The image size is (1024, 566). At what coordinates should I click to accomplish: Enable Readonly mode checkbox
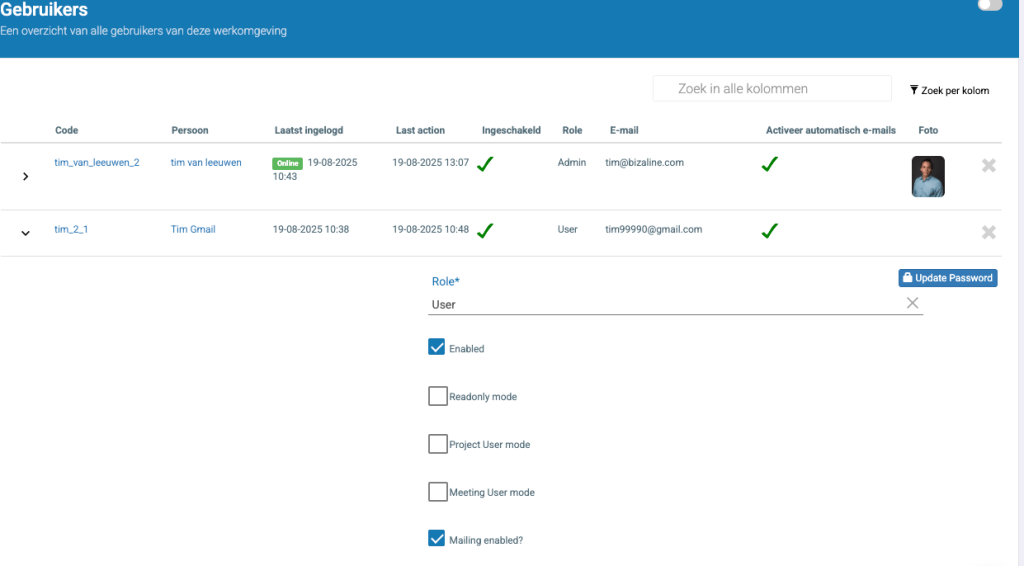click(x=437, y=396)
